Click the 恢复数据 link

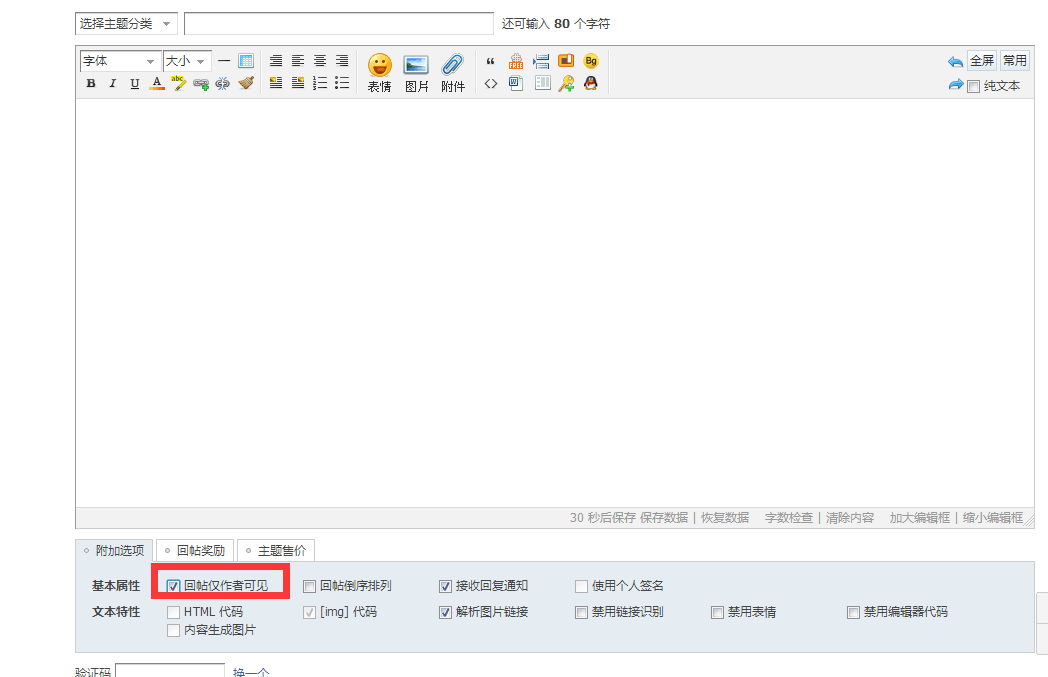click(x=725, y=518)
